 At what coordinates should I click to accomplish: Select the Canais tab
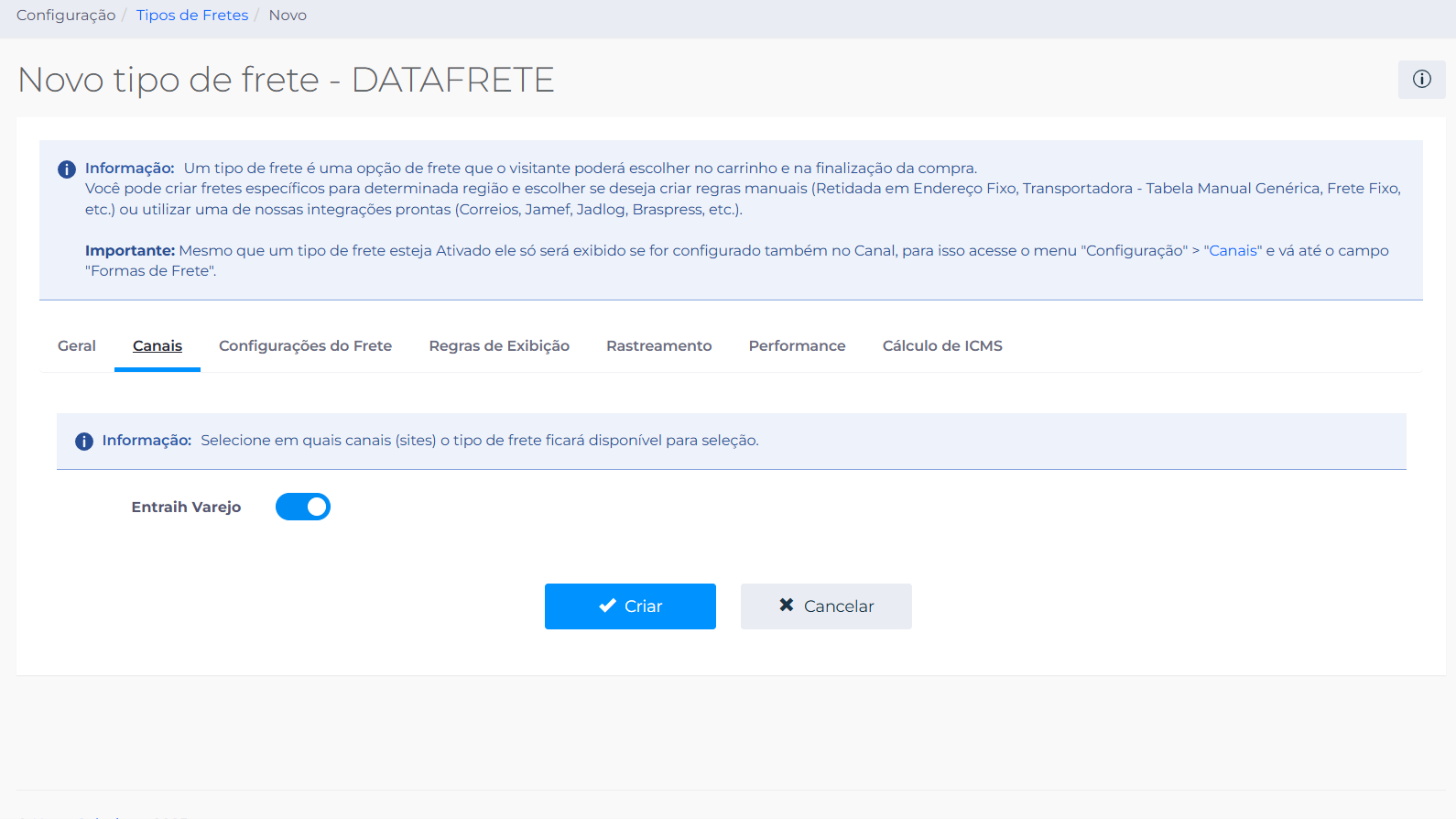click(x=158, y=346)
